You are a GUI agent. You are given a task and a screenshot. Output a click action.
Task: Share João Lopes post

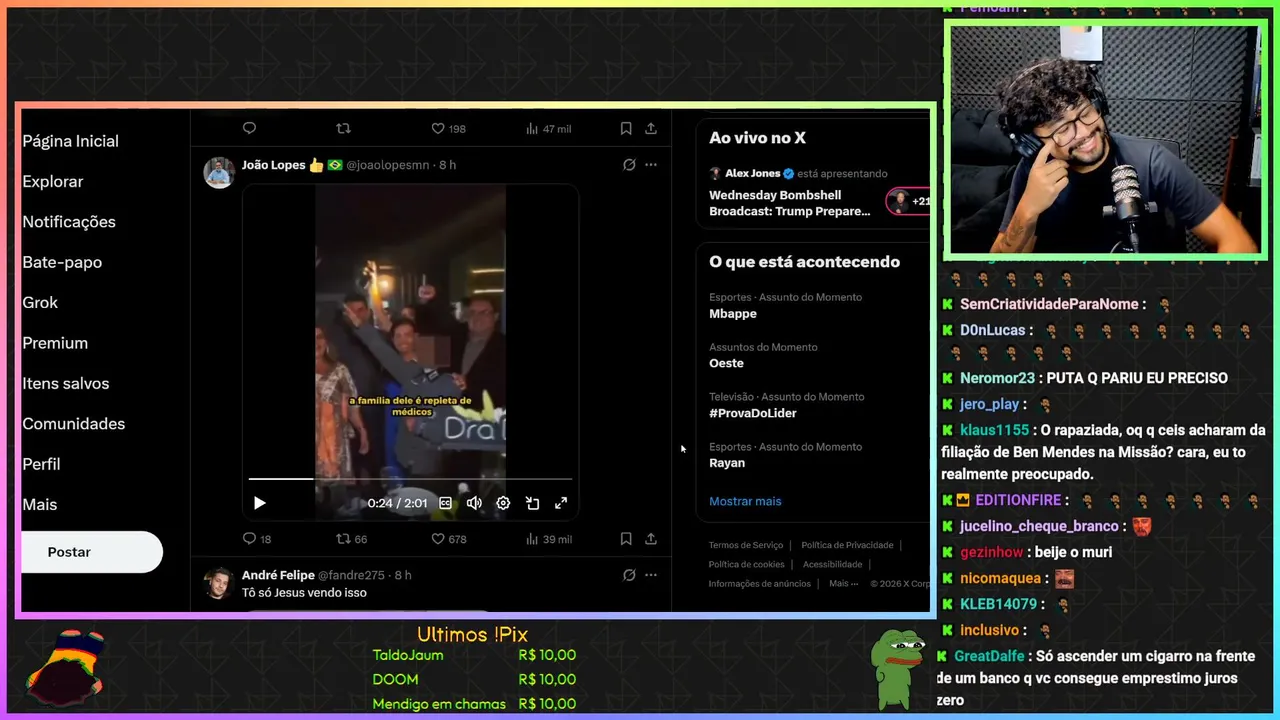point(651,539)
